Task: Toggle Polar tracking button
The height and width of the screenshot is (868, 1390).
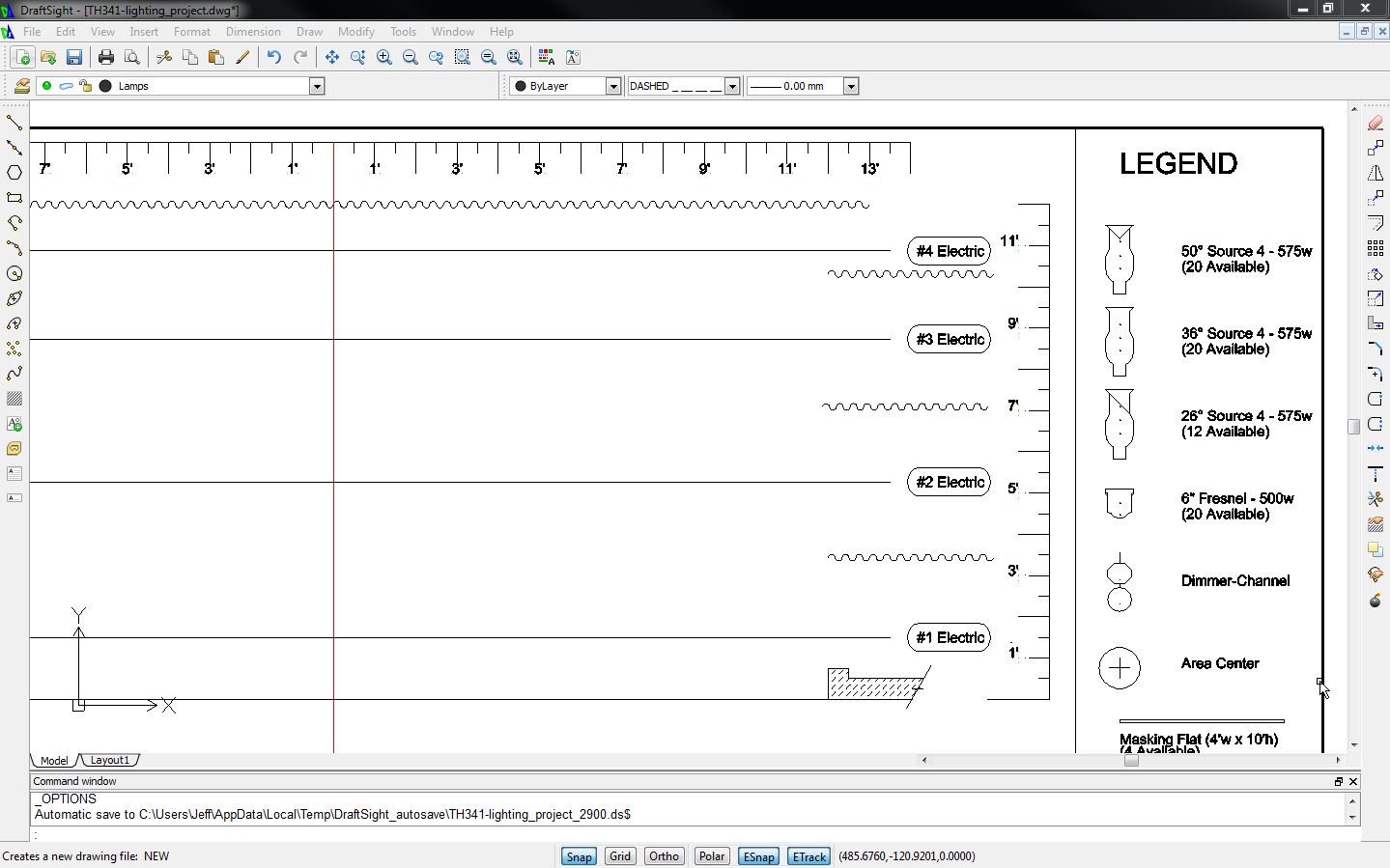Action: point(712,856)
